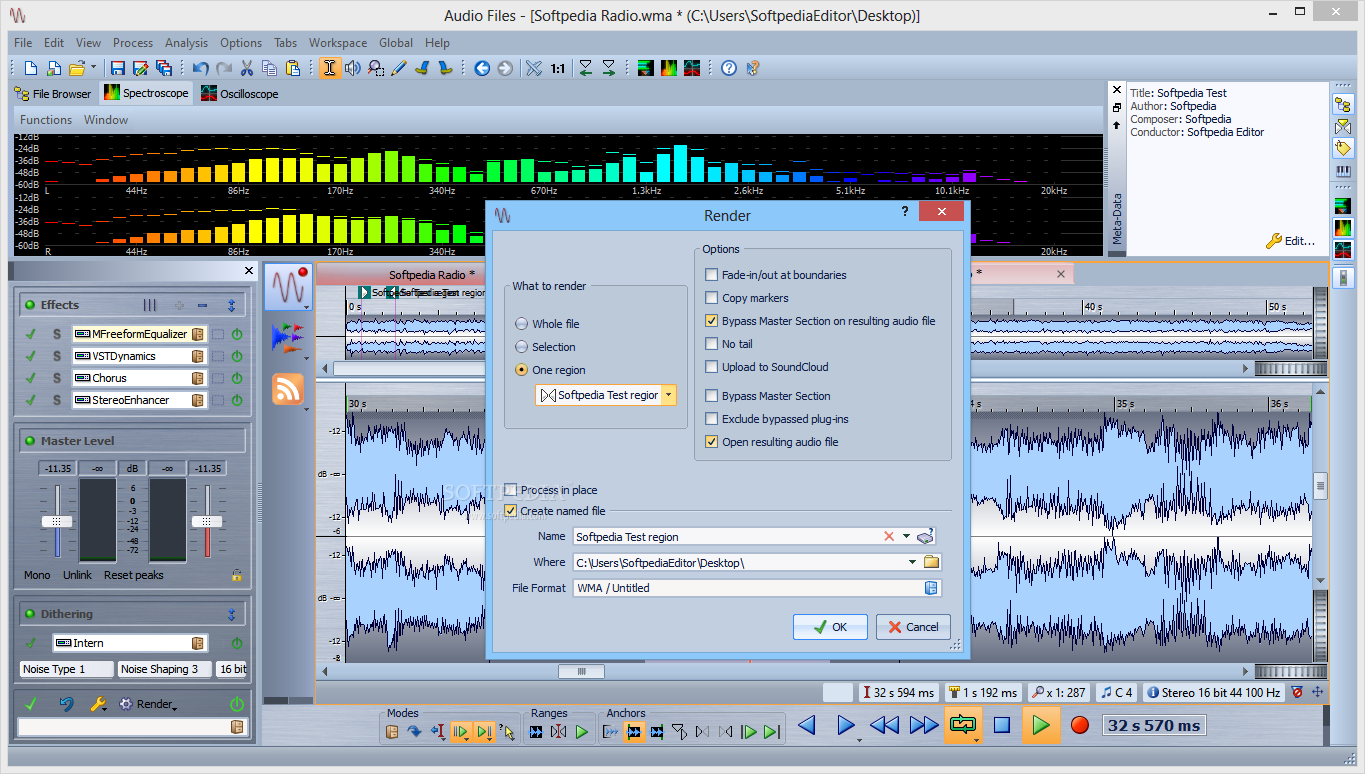
Task: Click the red Record transport button
Action: [1079, 725]
